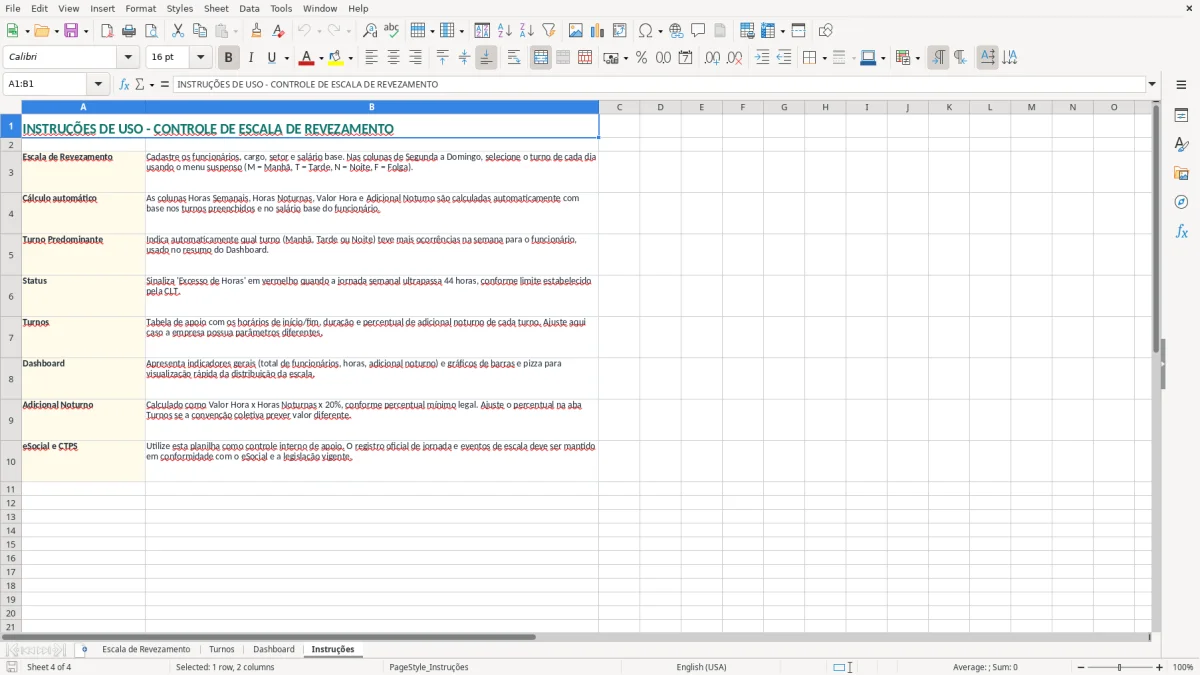Open the Data menu
Image resolution: width=1200 pixels, height=675 pixels.
coord(249,8)
